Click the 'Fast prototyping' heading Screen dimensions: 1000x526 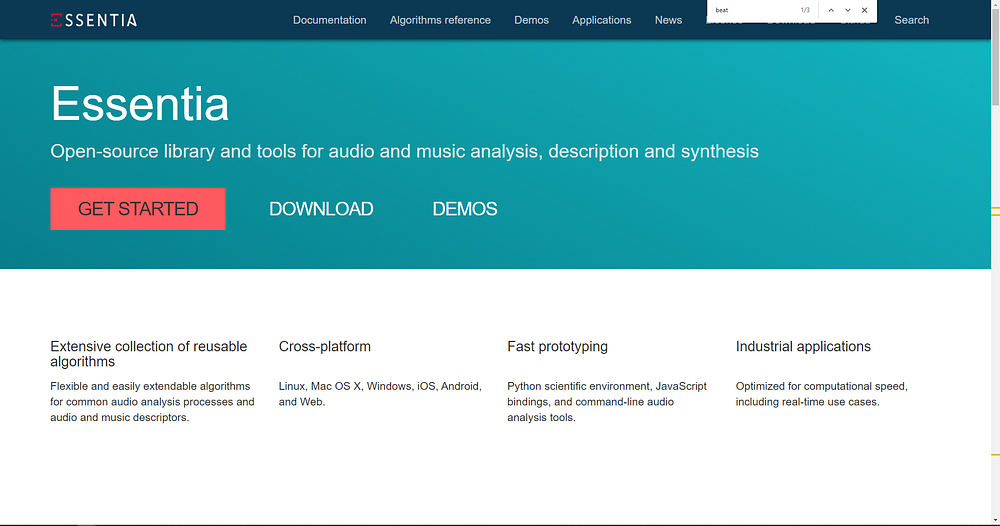coord(557,346)
